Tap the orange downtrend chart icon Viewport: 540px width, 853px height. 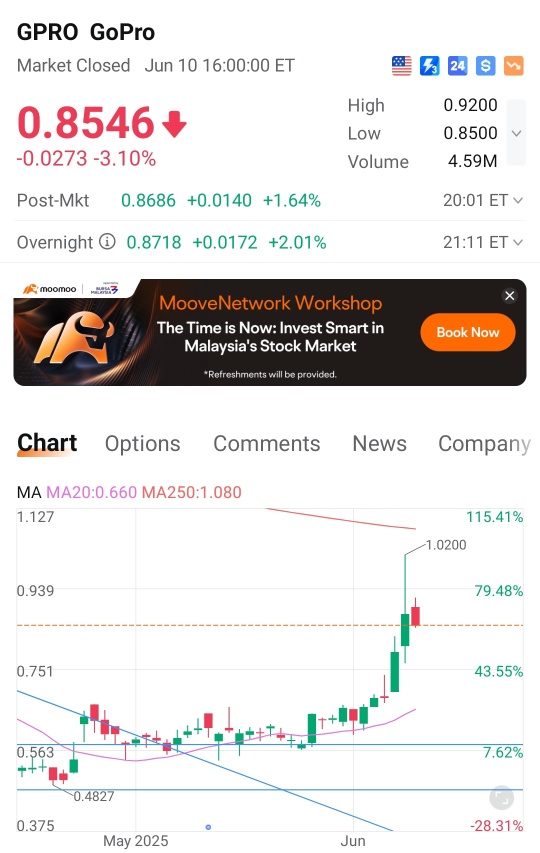coord(513,66)
